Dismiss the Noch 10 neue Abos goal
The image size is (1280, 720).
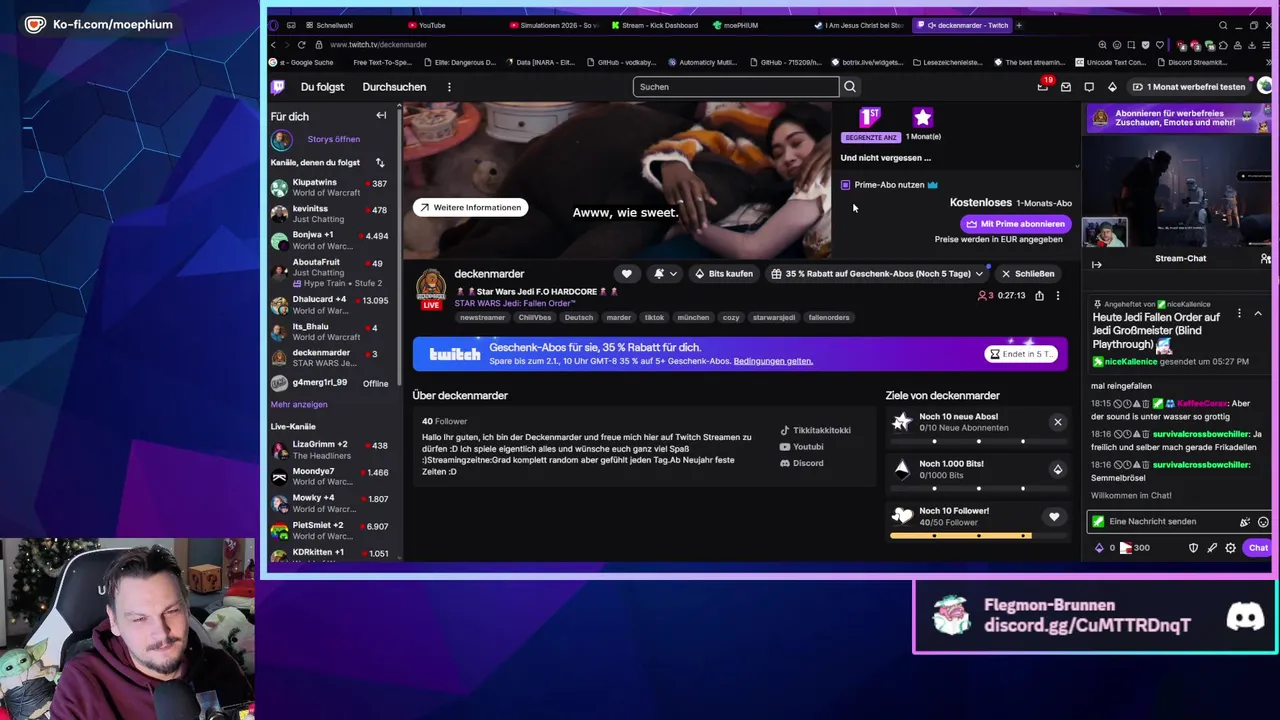point(1058,422)
